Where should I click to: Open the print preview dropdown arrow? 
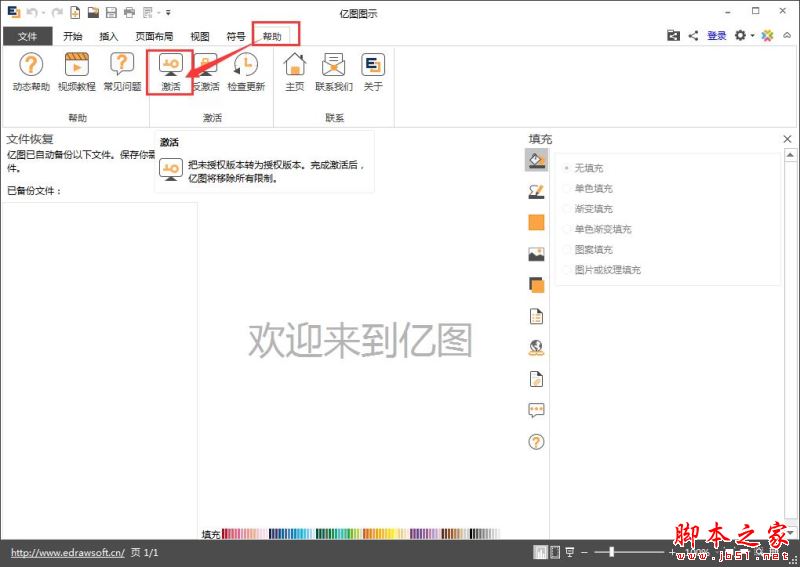pyautogui.click(x=158, y=13)
